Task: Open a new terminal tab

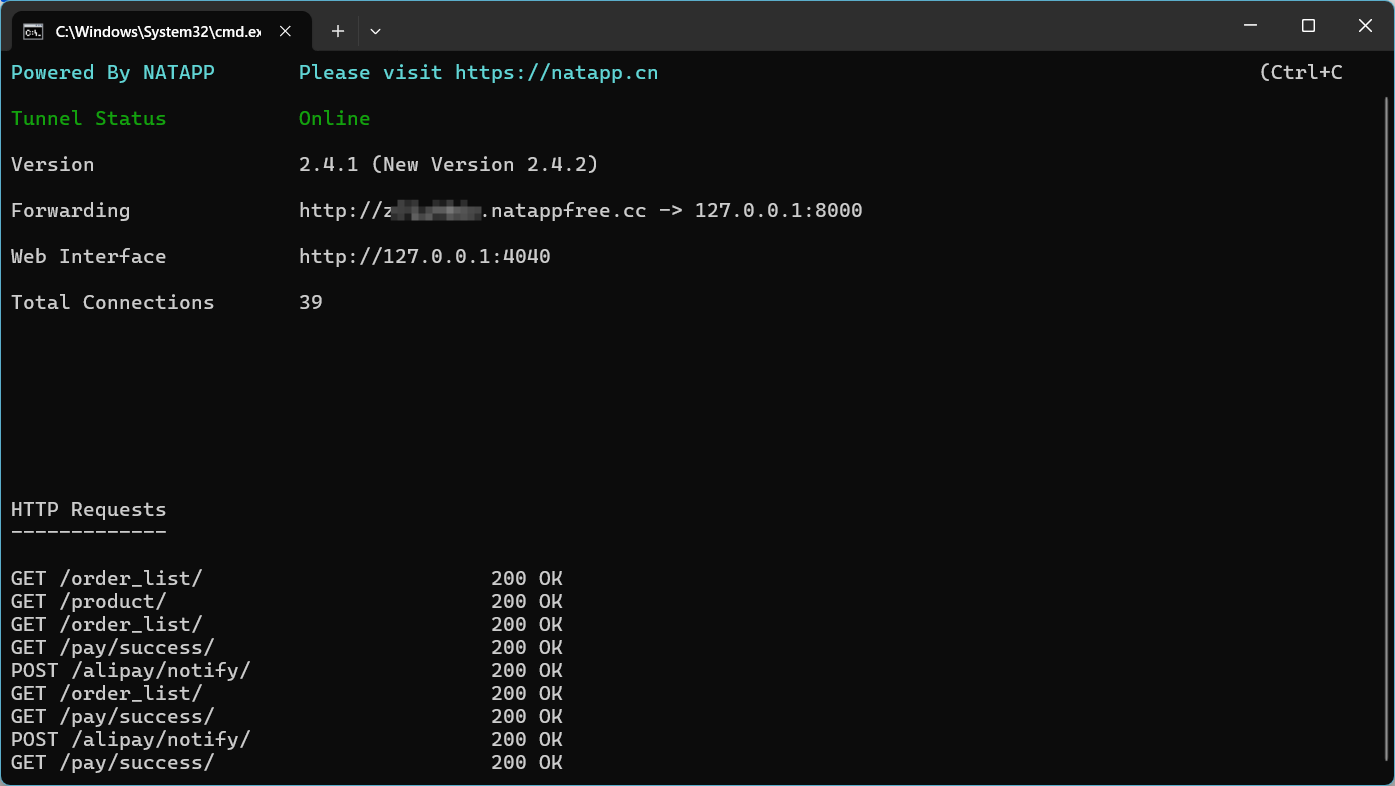Action: tap(338, 31)
